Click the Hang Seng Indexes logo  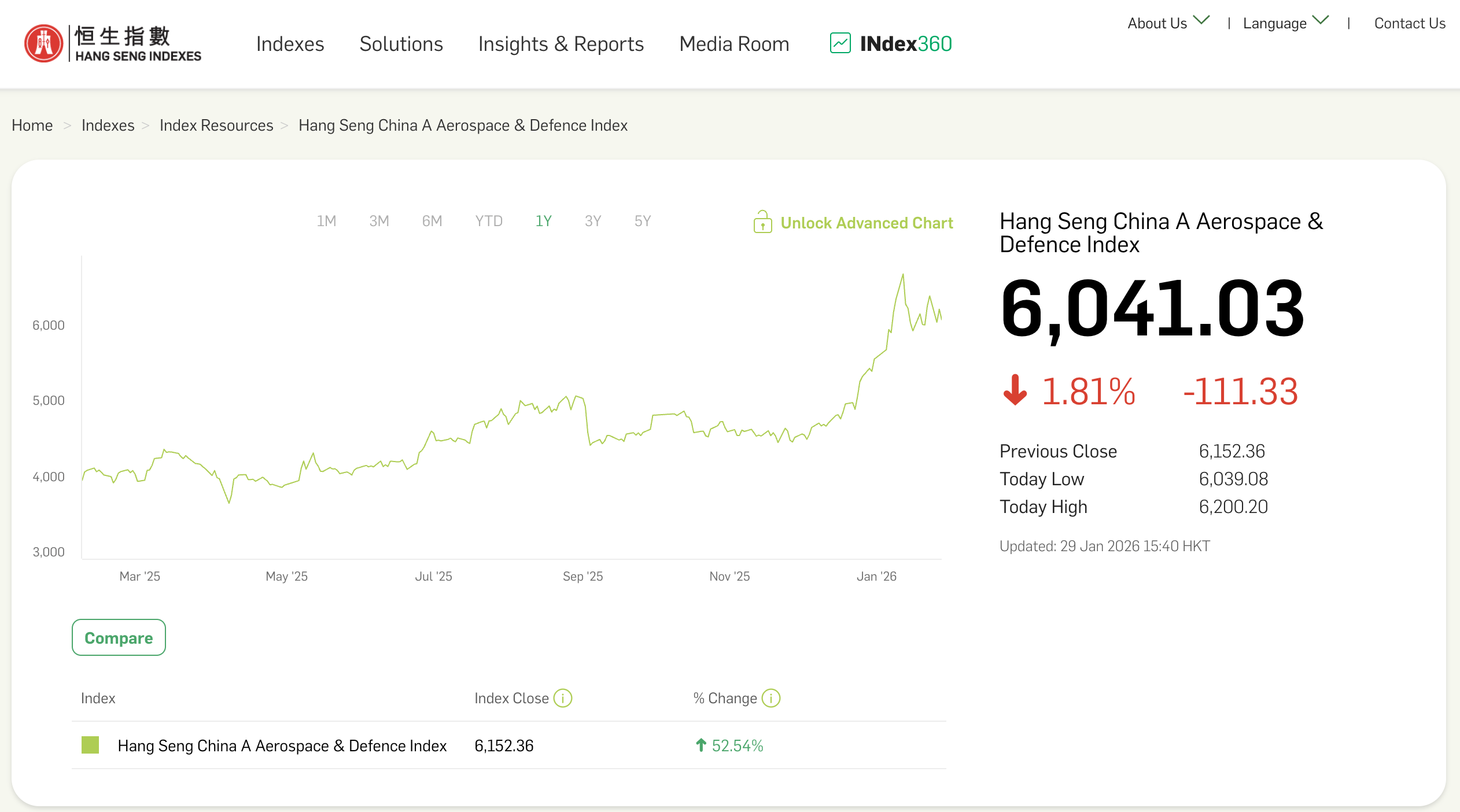112,43
